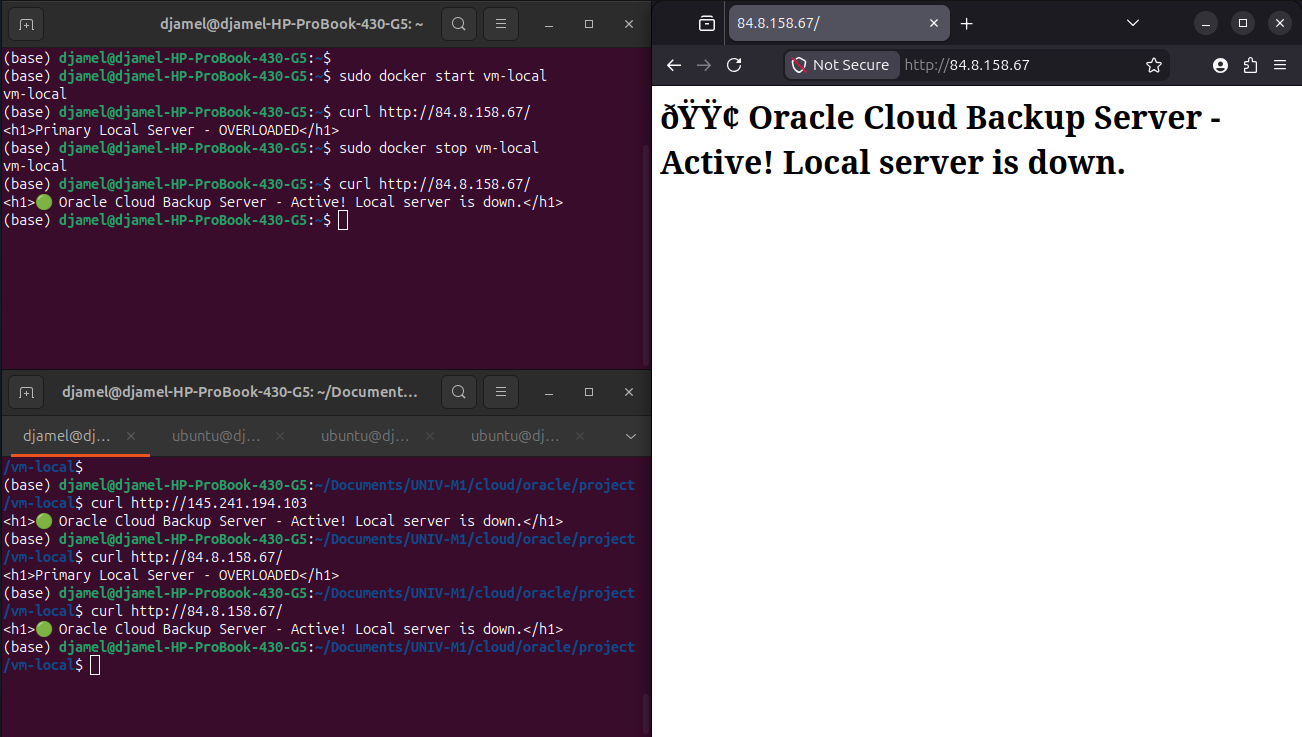Bookmark this page with the star icon
This screenshot has height=737, width=1302.
click(1154, 65)
